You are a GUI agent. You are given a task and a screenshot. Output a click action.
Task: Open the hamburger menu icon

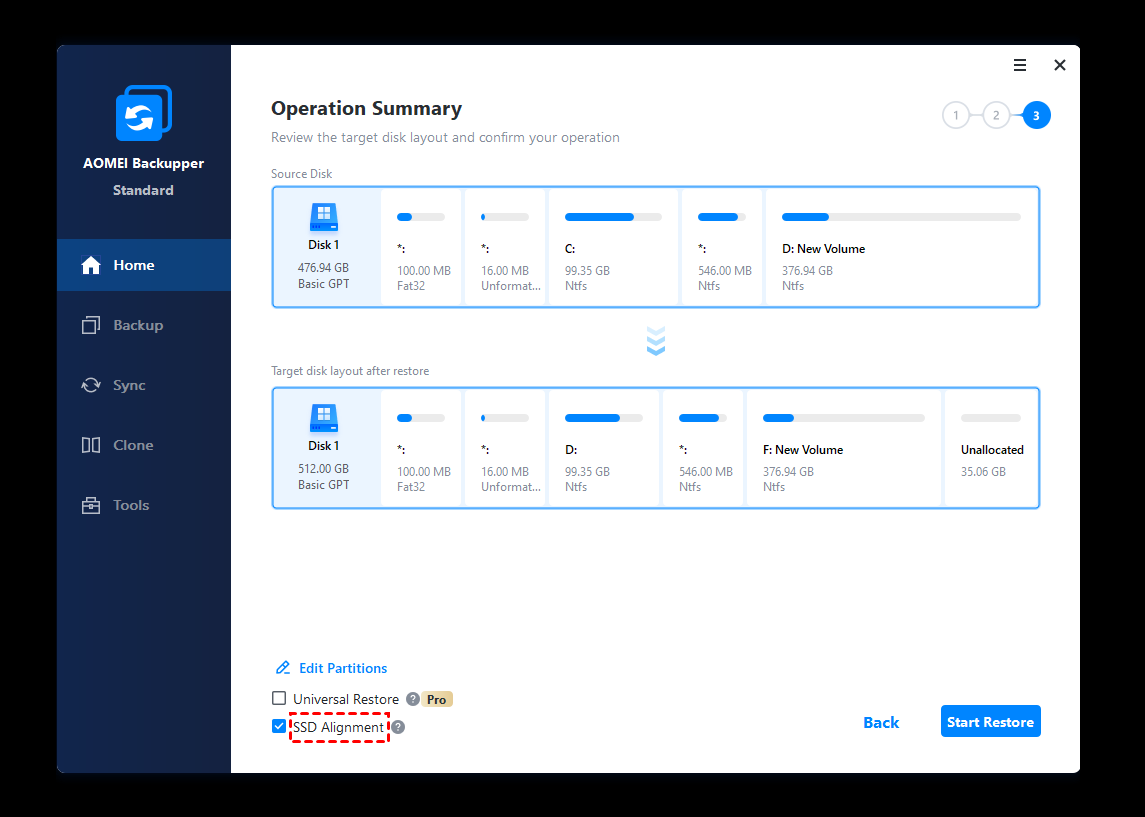tap(1020, 65)
